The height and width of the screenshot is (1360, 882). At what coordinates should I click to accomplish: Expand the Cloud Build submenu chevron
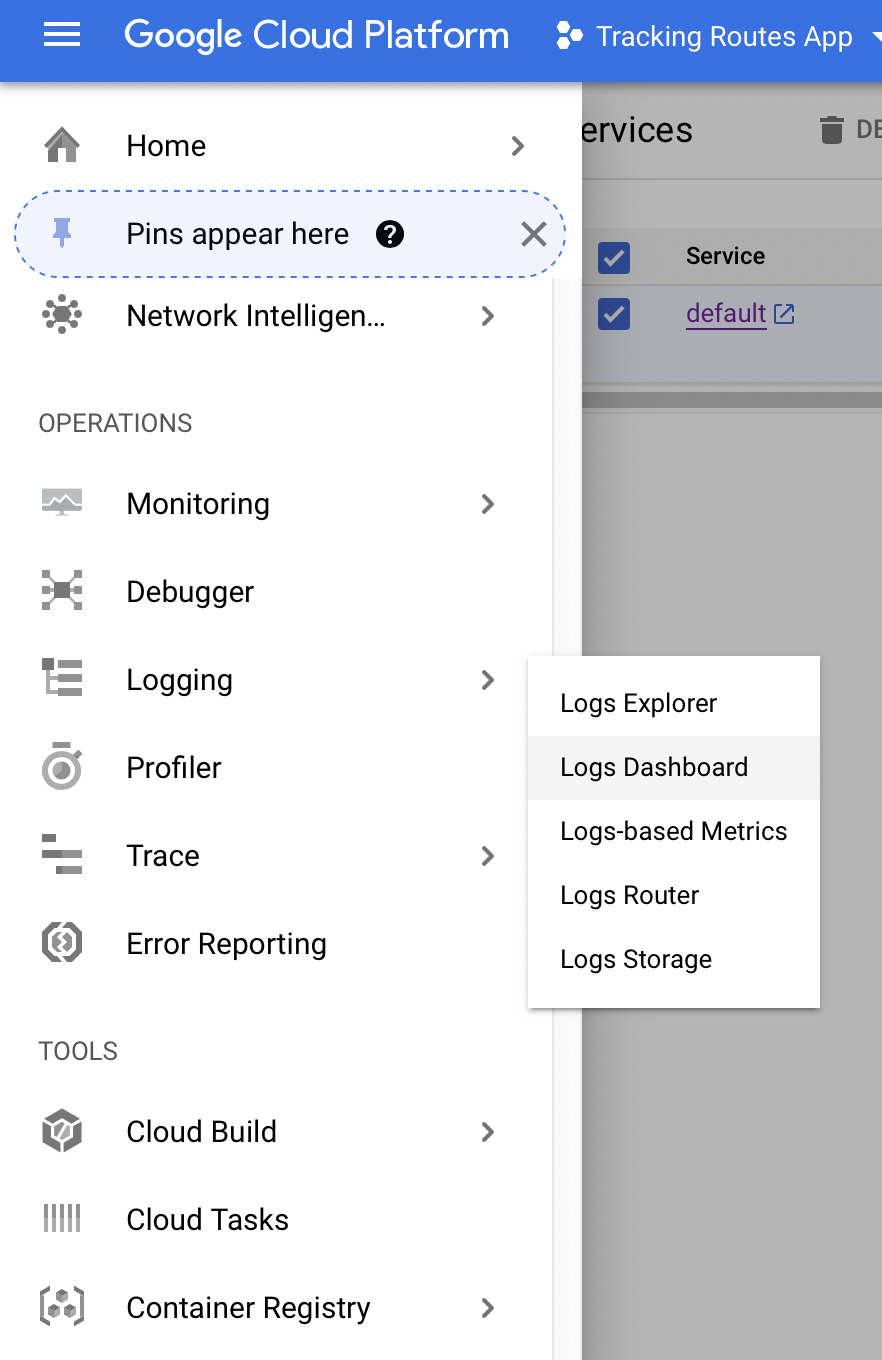click(x=488, y=1132)
